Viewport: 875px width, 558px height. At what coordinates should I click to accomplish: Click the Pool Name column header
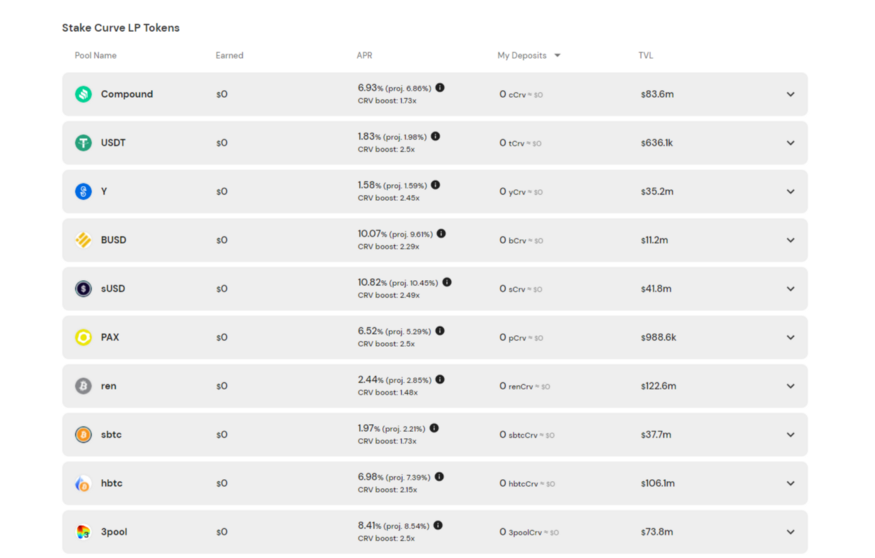point(95,56)
